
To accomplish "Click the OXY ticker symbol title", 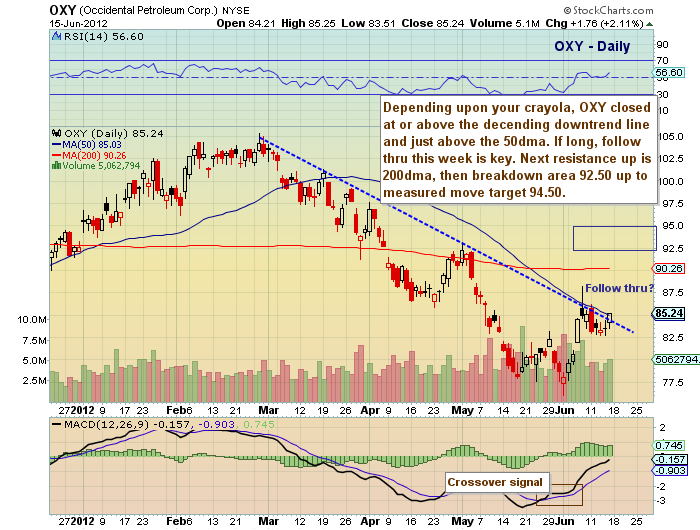I will [x=62, y=10].
